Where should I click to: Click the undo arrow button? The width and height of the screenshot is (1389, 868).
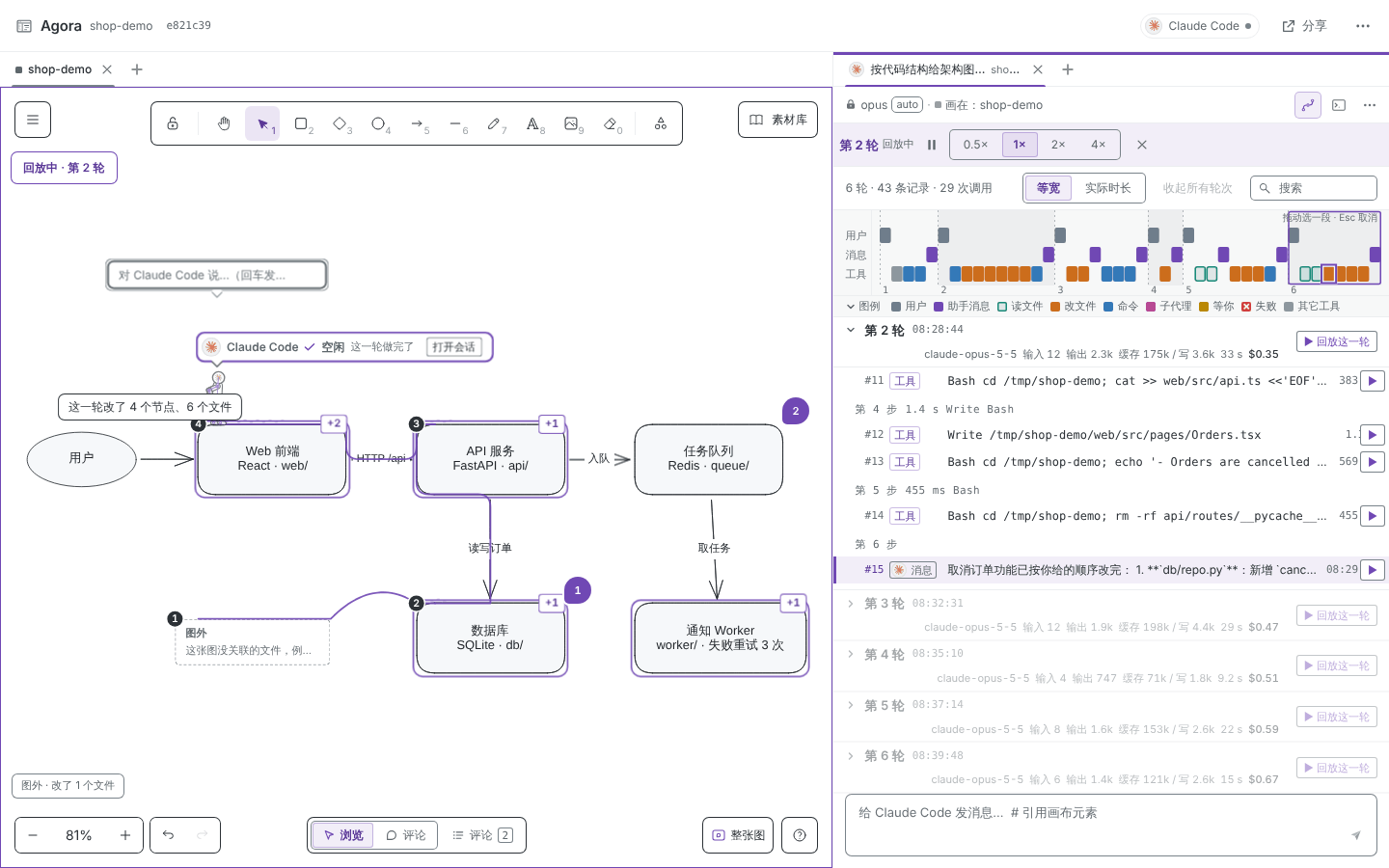coord(168,835)
